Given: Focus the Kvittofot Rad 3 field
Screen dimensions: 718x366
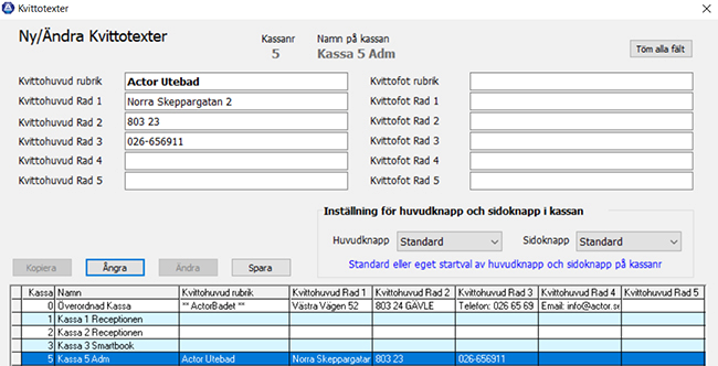Looking at the screenshot, I should (581, 142).
